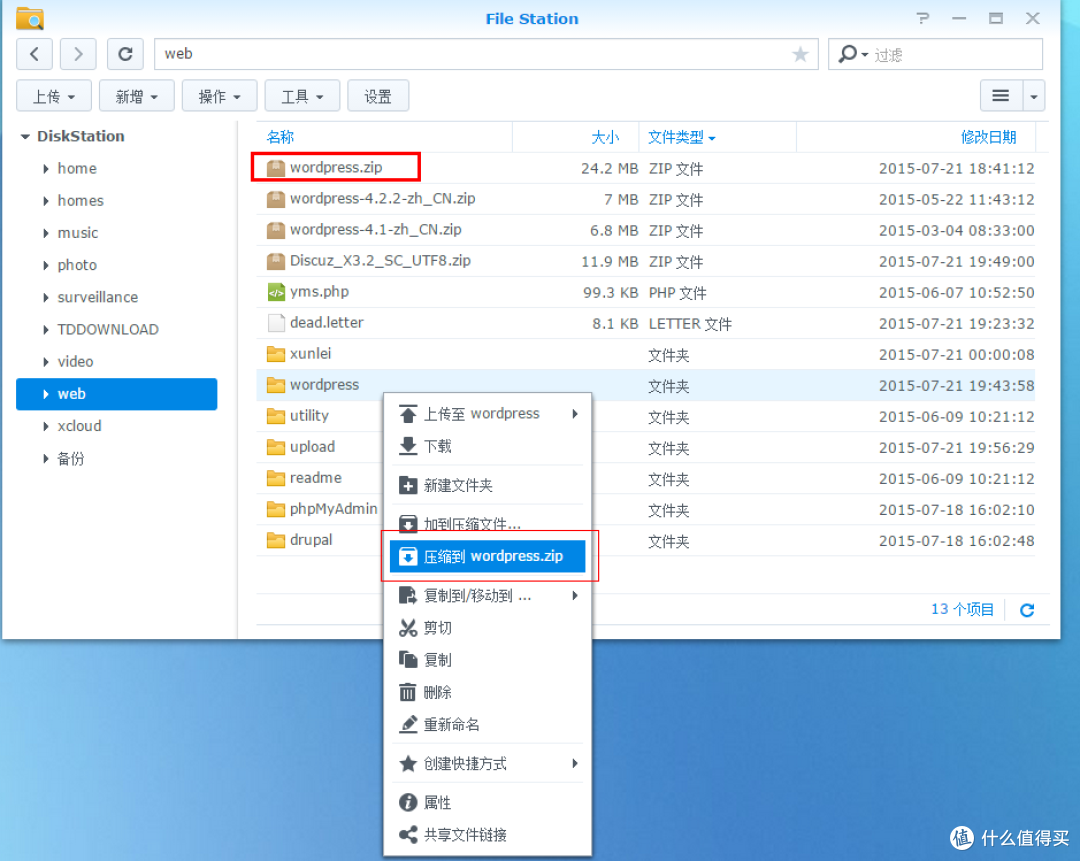
Task: Go forward with the right arrow button
Action: point(79,54)
